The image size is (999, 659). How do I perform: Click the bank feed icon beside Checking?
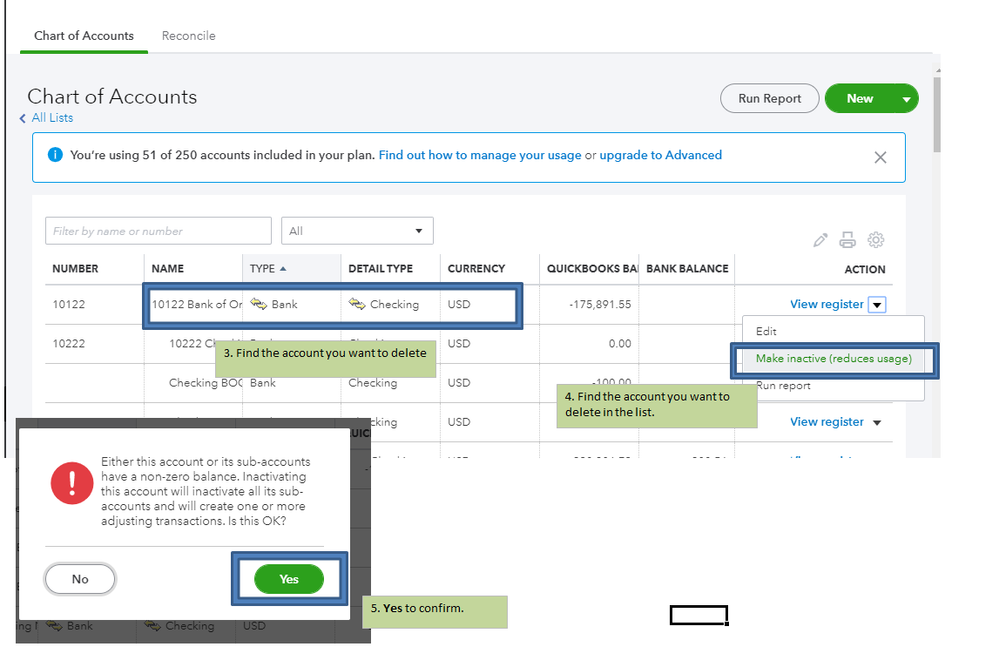pos(357,304)
